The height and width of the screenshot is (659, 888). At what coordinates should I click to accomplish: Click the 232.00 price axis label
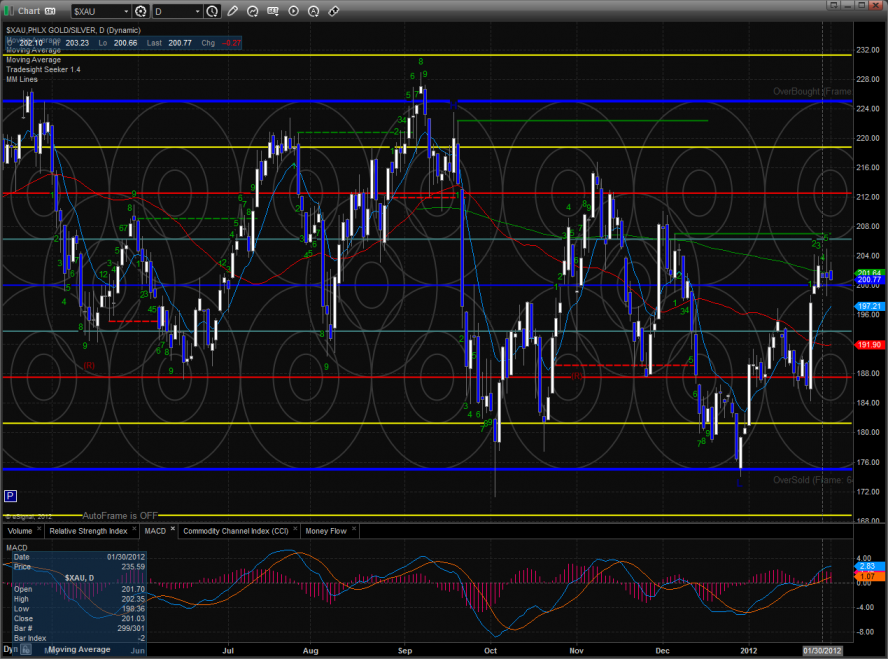tap(868, 50)
